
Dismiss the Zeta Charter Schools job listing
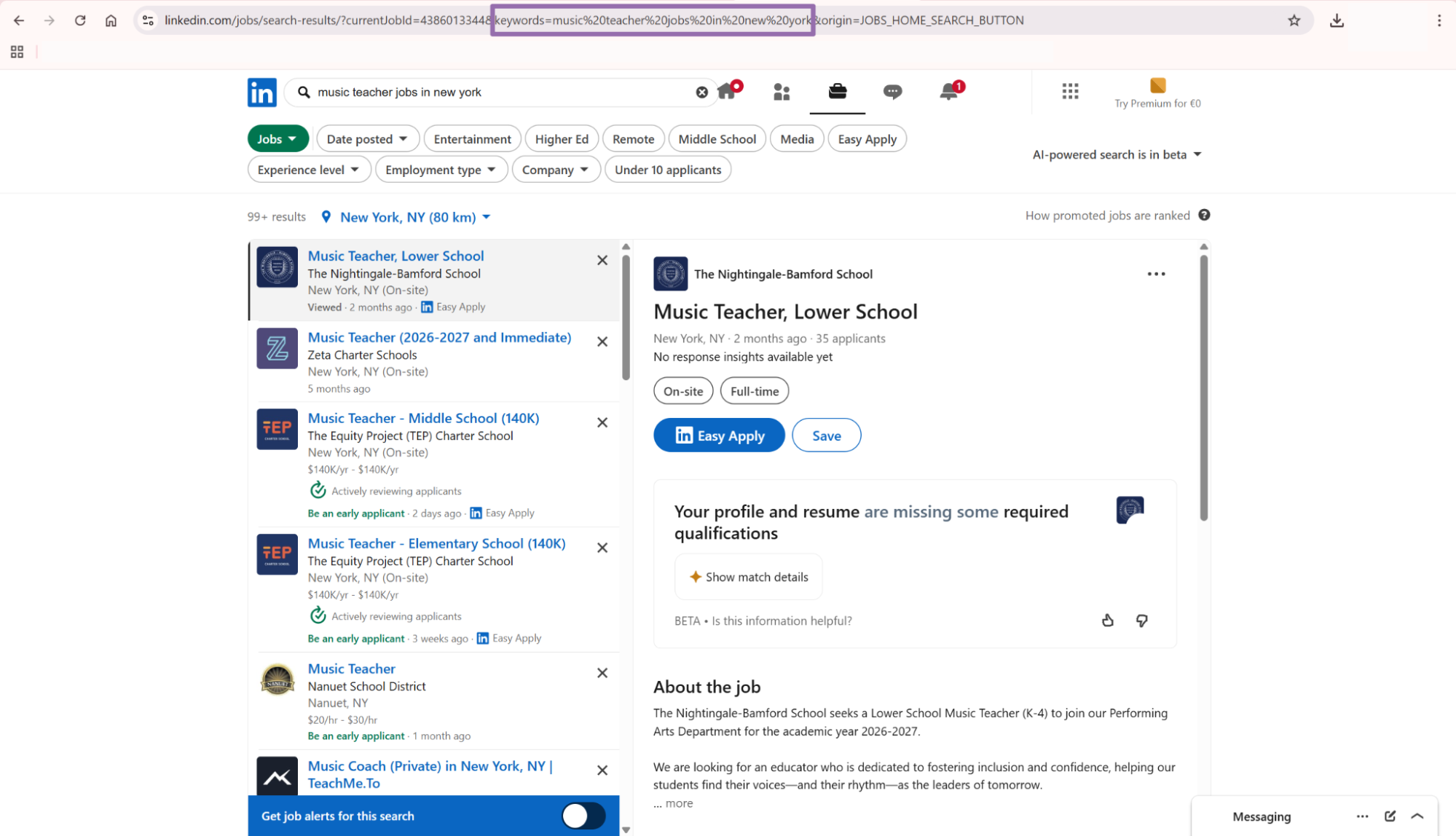[602, 342]
